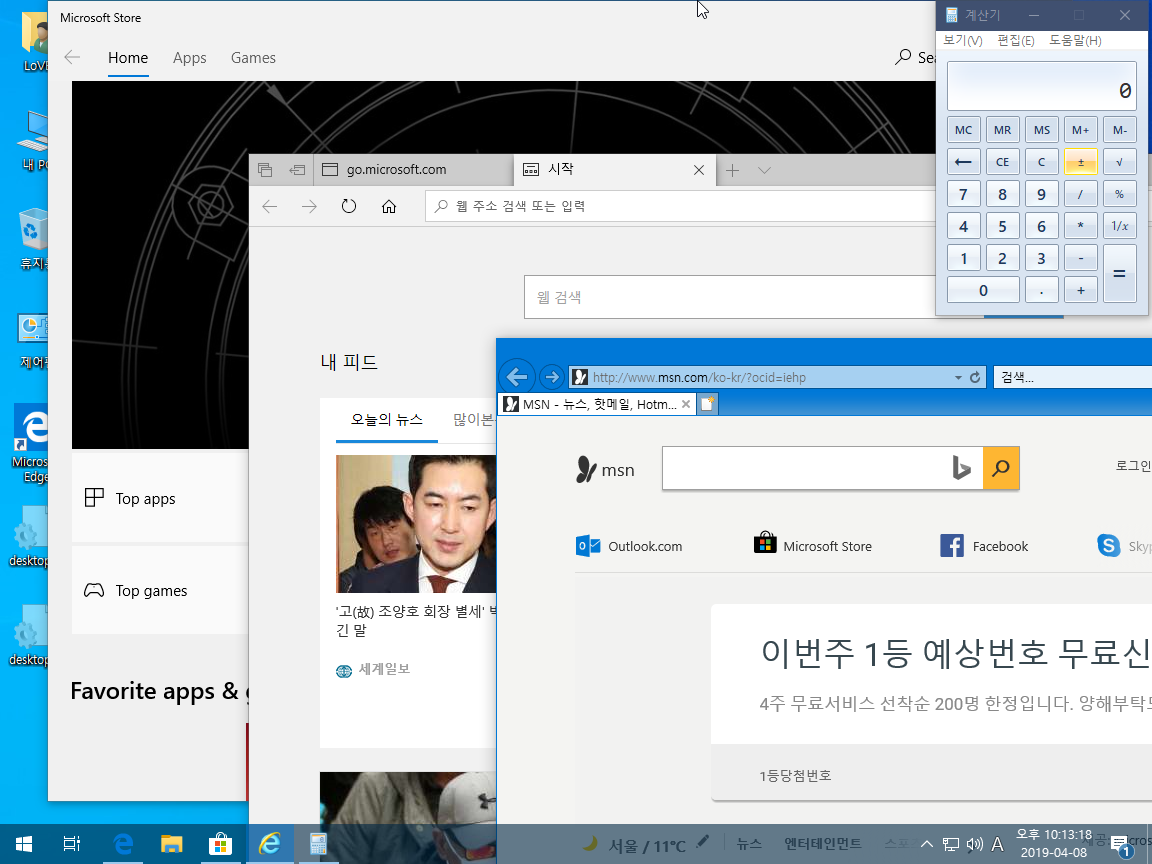Click the square root key in Calculator

1119,162
